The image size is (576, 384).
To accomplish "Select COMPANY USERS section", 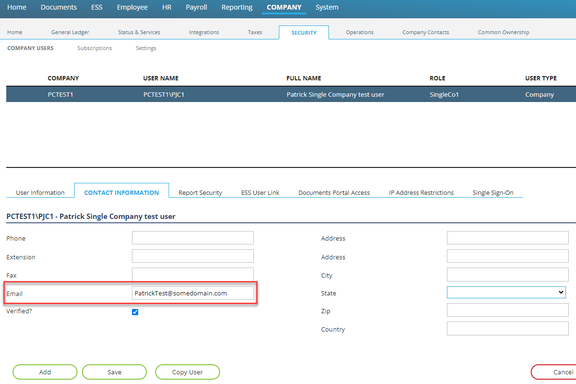I will point(30,48).
